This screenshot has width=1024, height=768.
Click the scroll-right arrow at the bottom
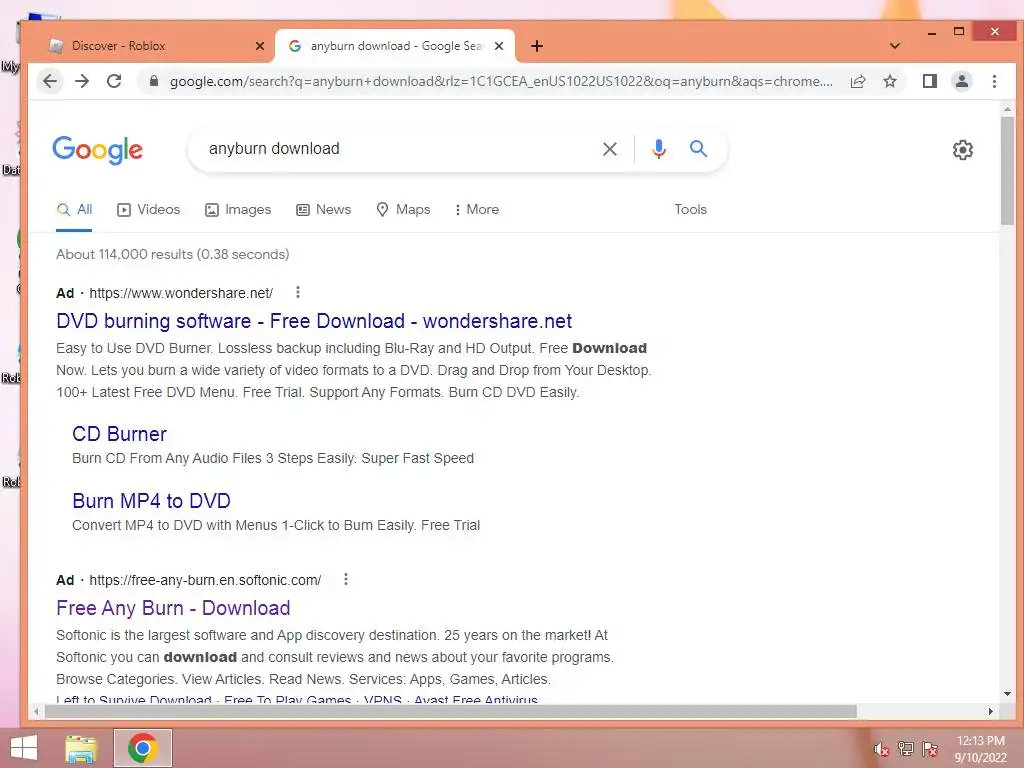pos(991,711)
